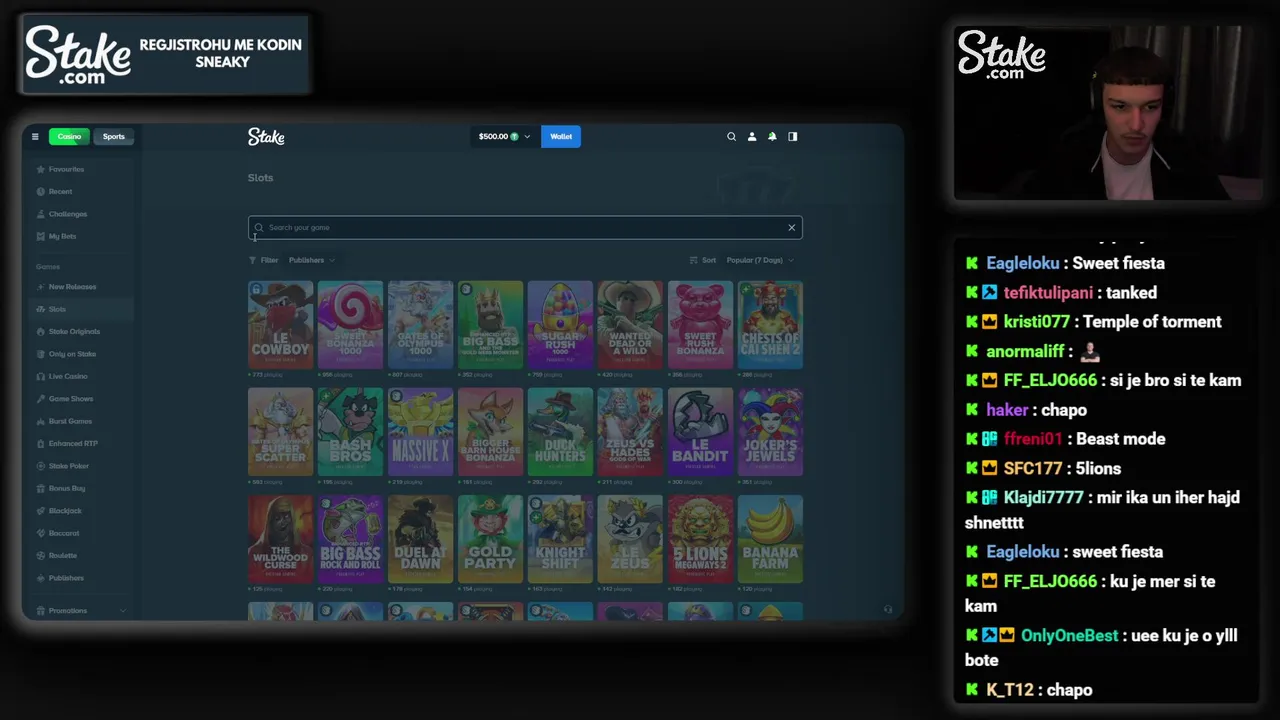The image size is (1280, 720).
Task: Open Duel at Dawn game
Action: pos(420,539)
